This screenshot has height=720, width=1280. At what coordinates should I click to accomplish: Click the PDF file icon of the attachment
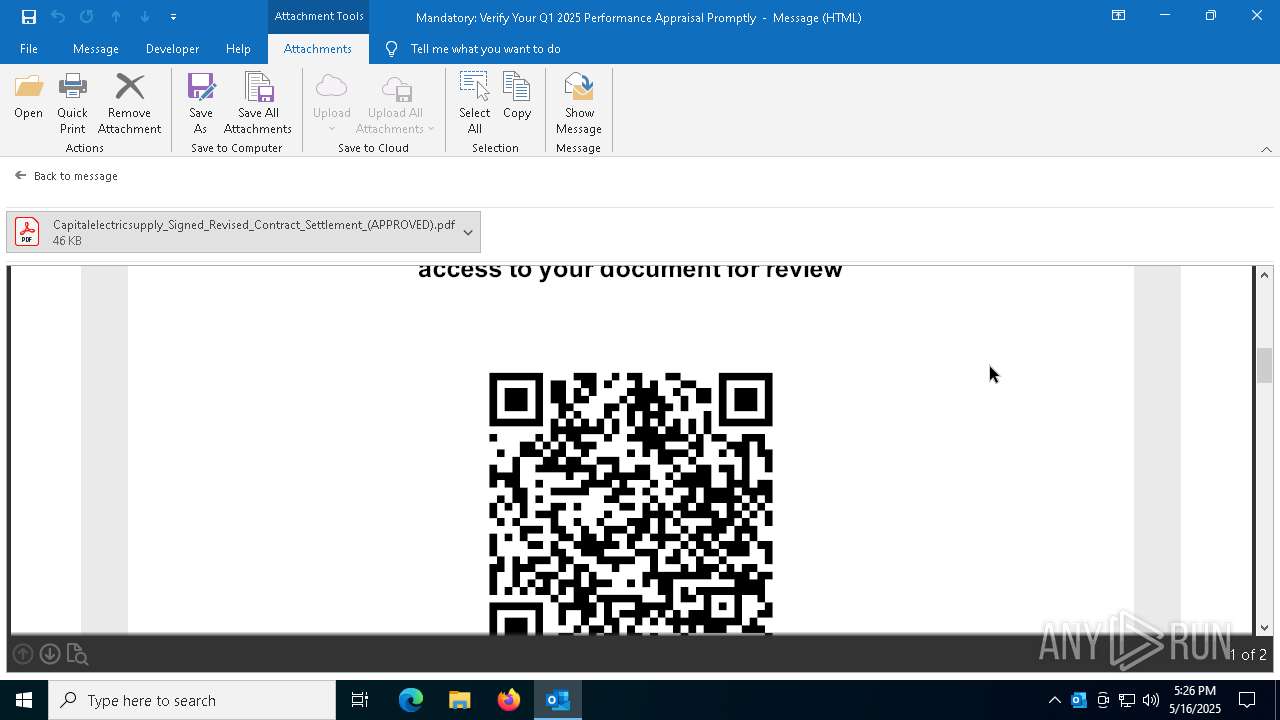(27, 232)
